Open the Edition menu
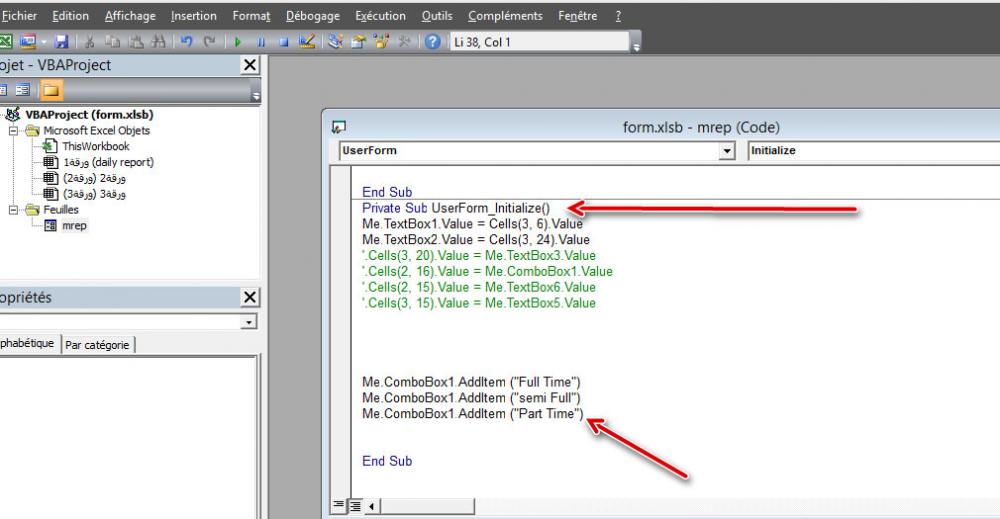The height and width of the screenshot is (519, 1000). click(70, 16)
